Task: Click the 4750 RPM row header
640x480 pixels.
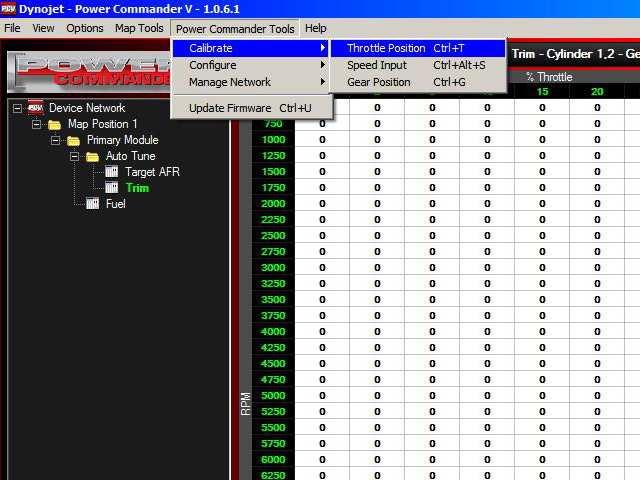Action: (x=273, y=379)
